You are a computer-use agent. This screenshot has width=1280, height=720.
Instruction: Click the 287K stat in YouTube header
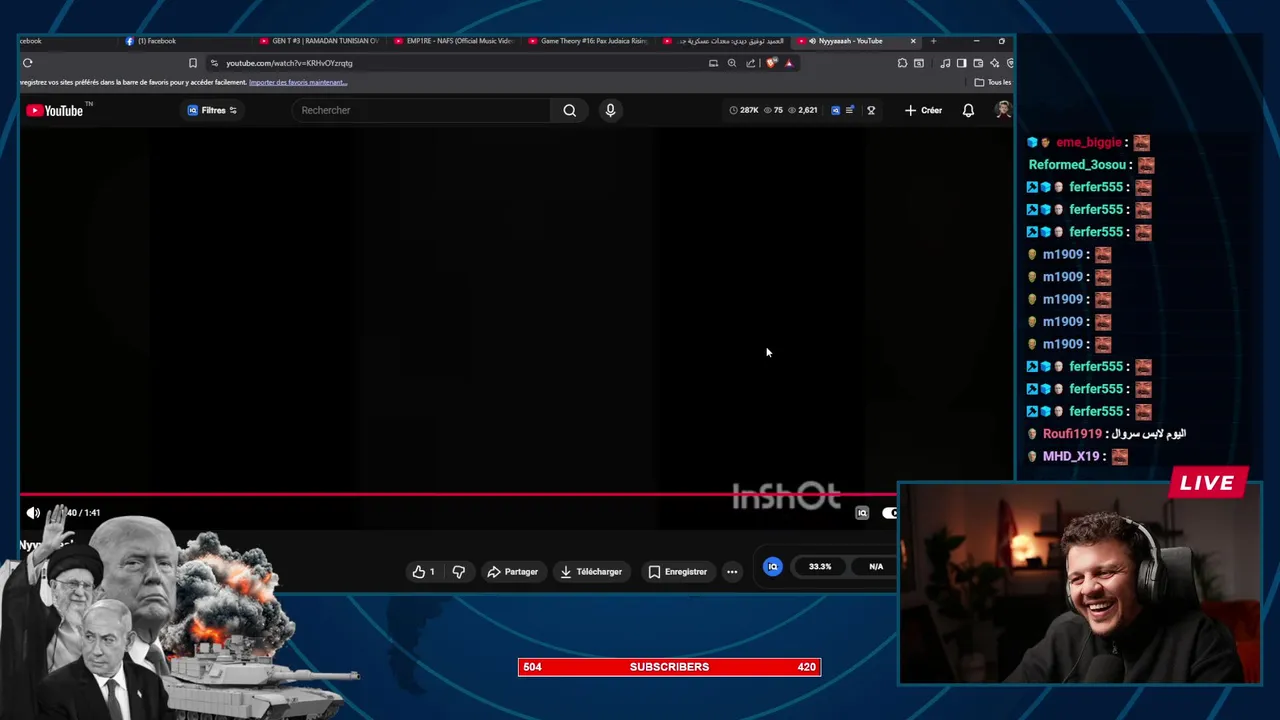click(744, 110)
